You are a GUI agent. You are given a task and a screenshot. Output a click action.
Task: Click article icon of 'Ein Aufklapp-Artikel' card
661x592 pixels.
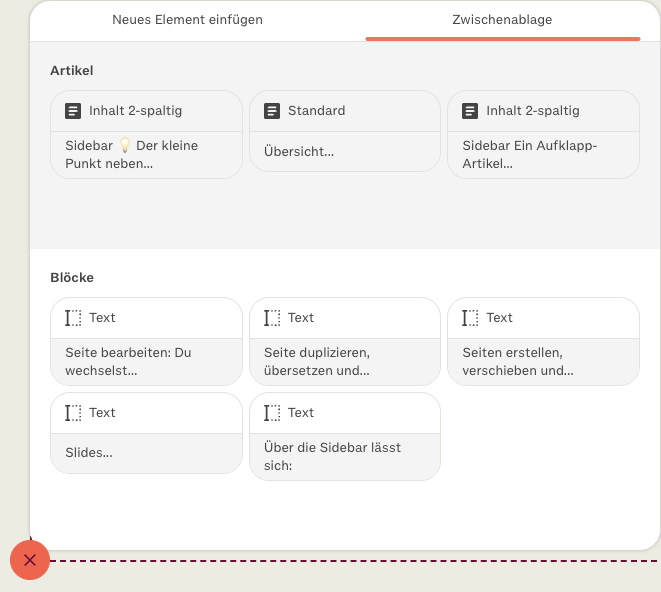(x=470, y=111)
